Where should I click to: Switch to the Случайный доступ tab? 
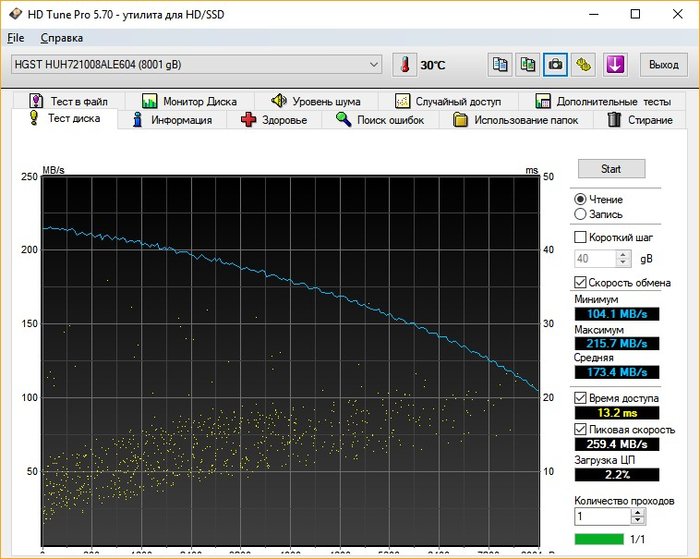tap(448, 101)
